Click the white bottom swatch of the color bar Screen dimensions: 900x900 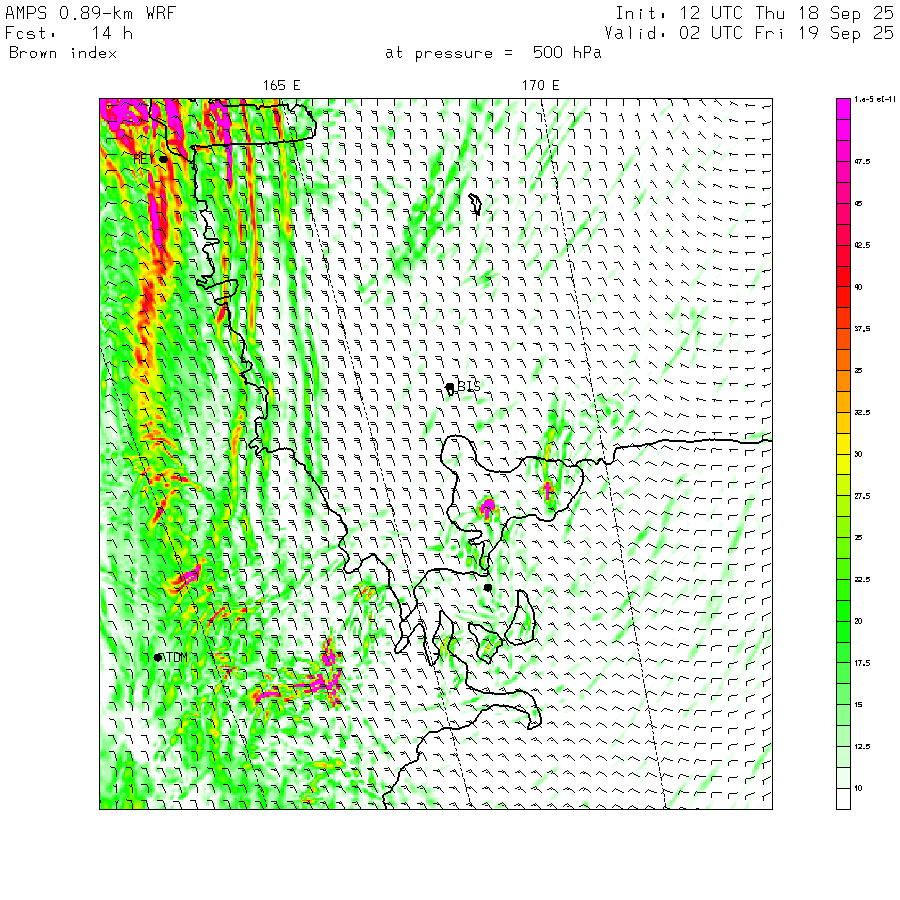click(843, 798)
